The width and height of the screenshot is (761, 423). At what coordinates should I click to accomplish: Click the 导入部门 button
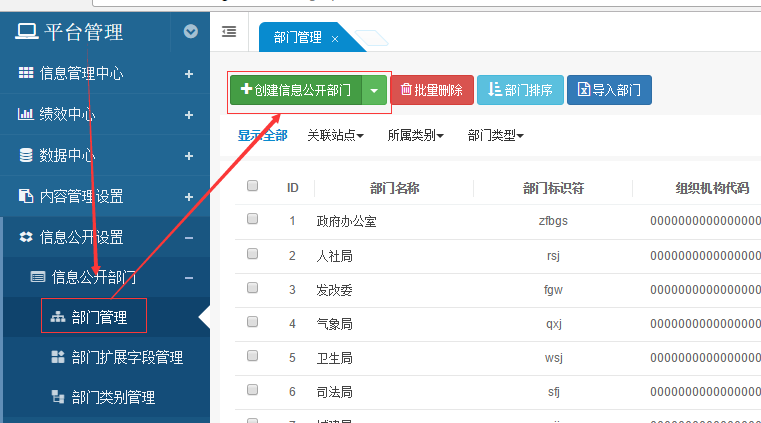[610, 90]
